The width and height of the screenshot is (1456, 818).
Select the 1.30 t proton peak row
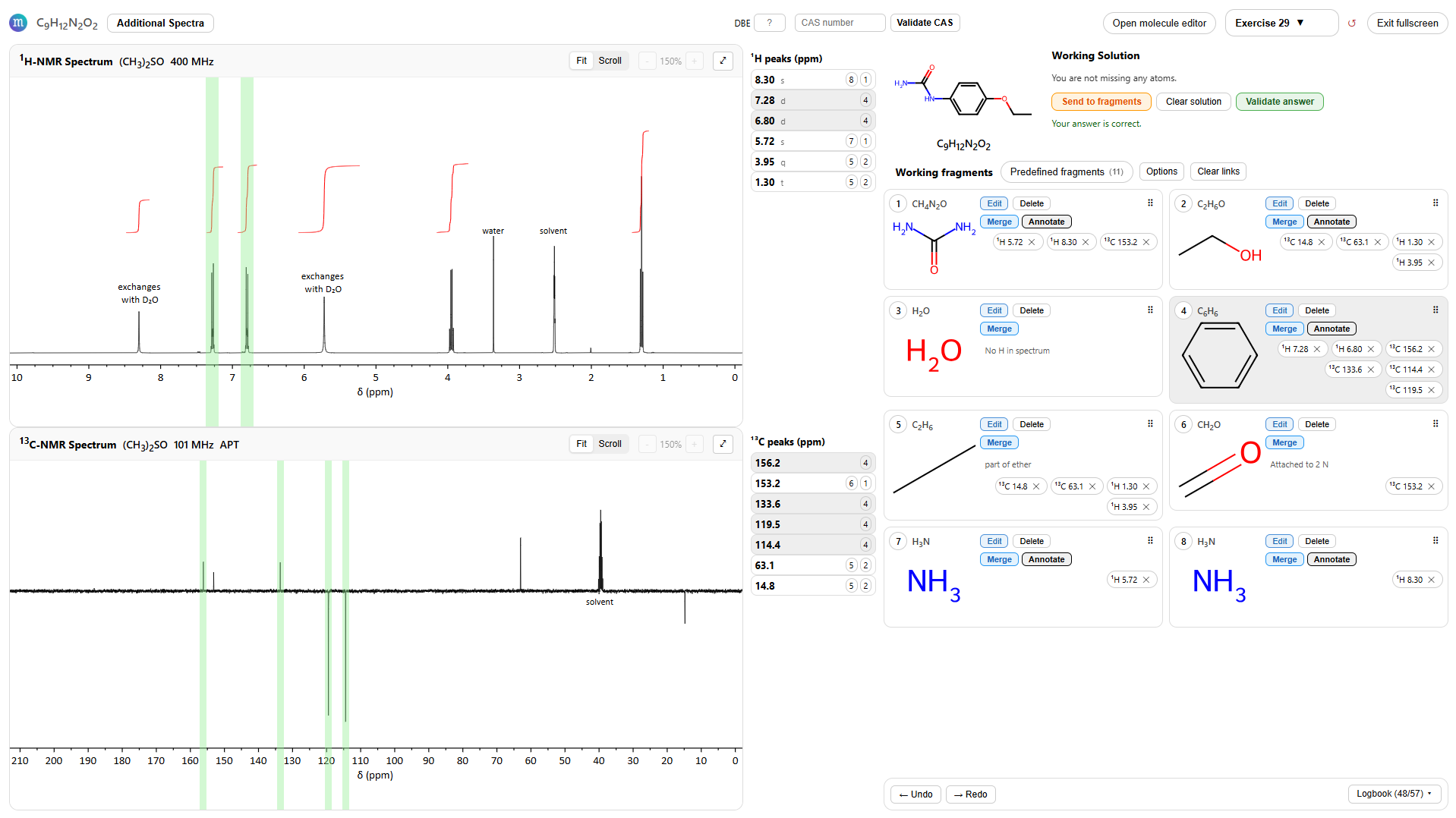(813, 182)
